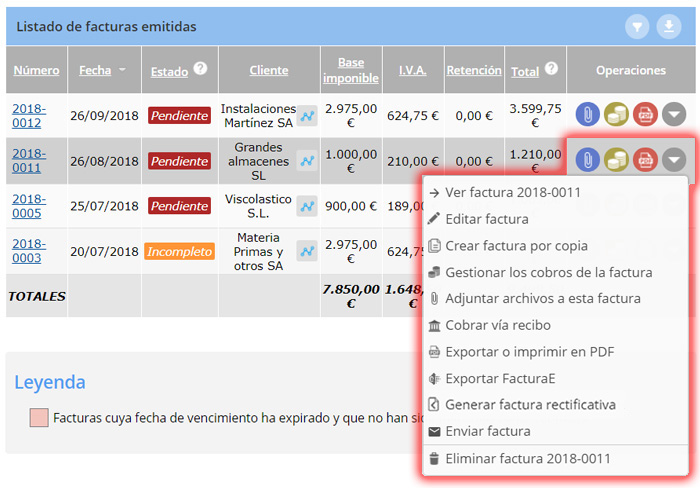Viewport: 700px width, 488px height.
Task: Sort by Retención column
Action: point(474,70)
